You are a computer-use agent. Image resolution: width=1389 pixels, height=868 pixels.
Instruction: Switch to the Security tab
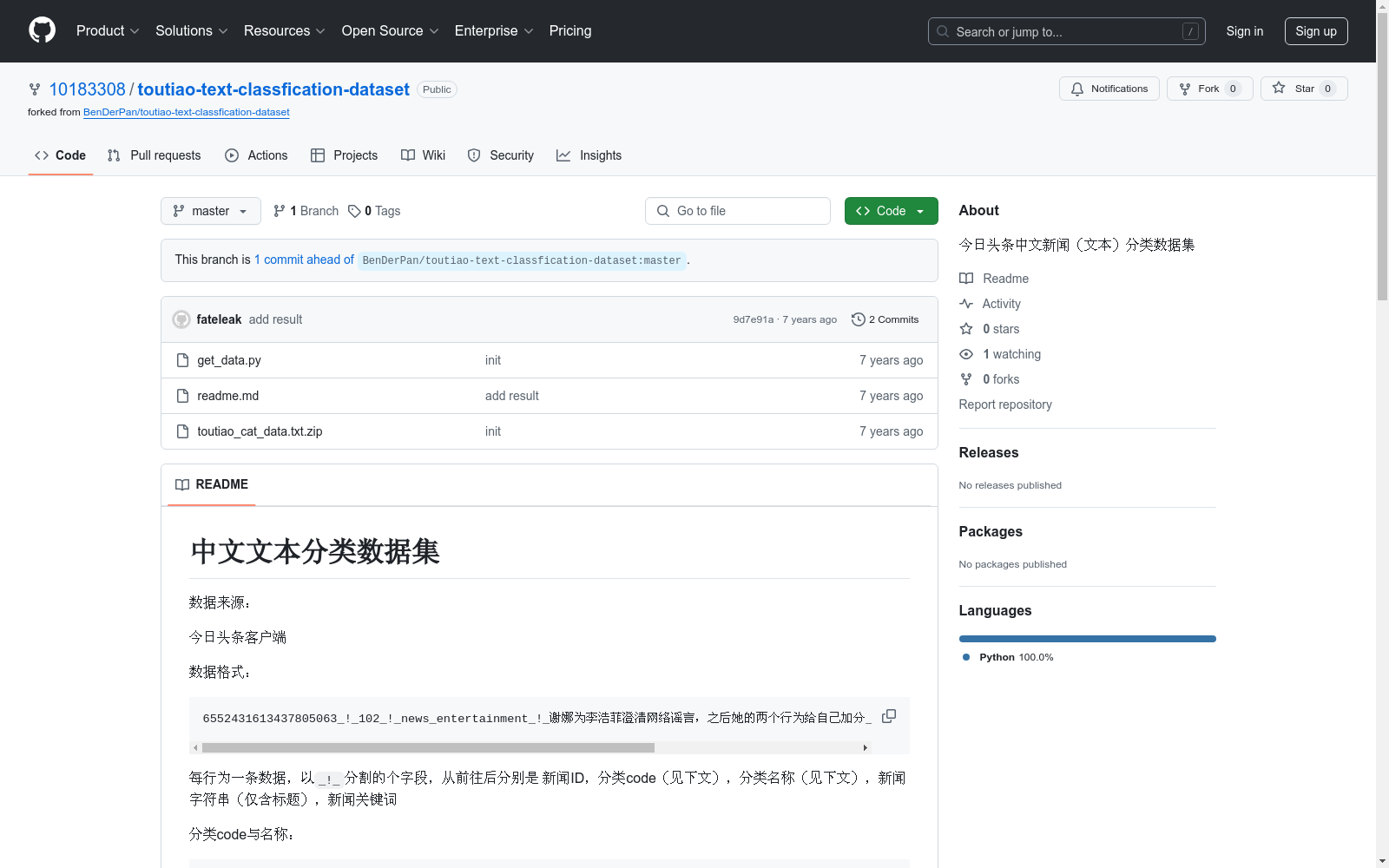pyautogui.click(x=501, y=155)
